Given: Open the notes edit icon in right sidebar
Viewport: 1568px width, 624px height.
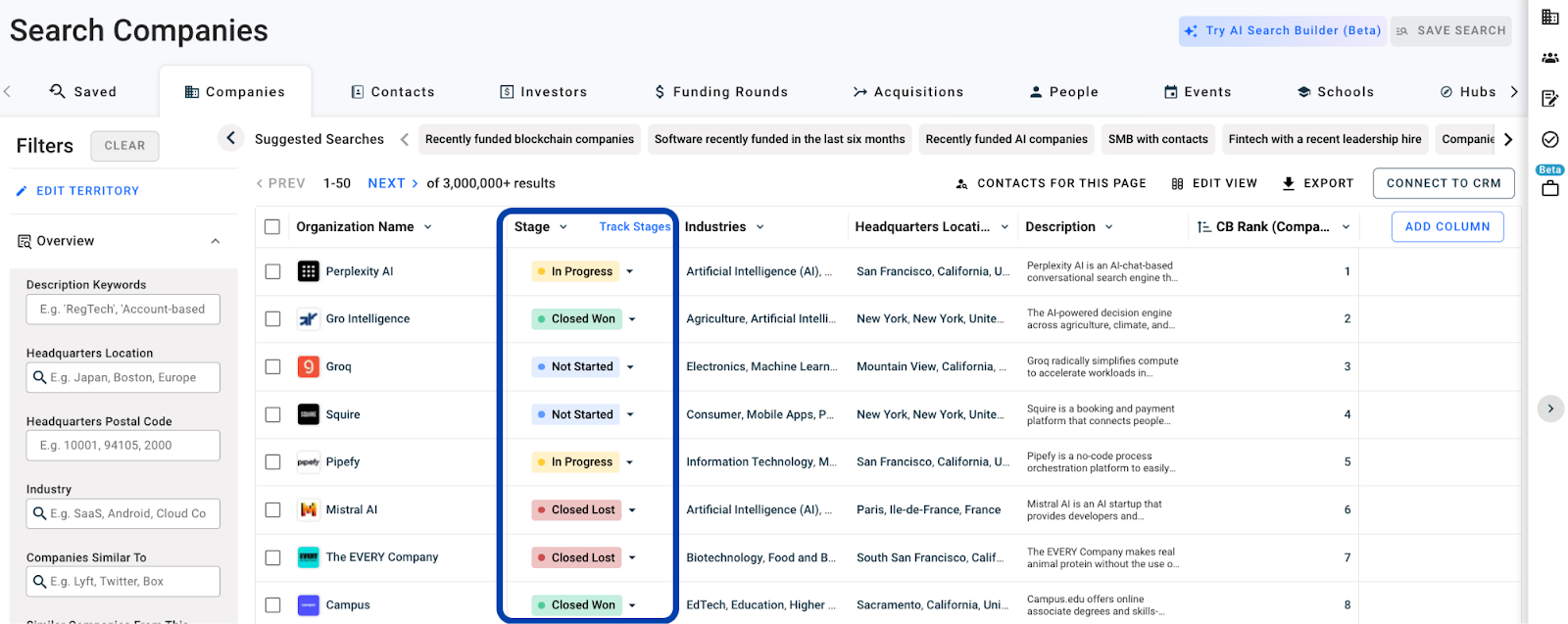Looking at the screenshot, I should click(1550, 98).
